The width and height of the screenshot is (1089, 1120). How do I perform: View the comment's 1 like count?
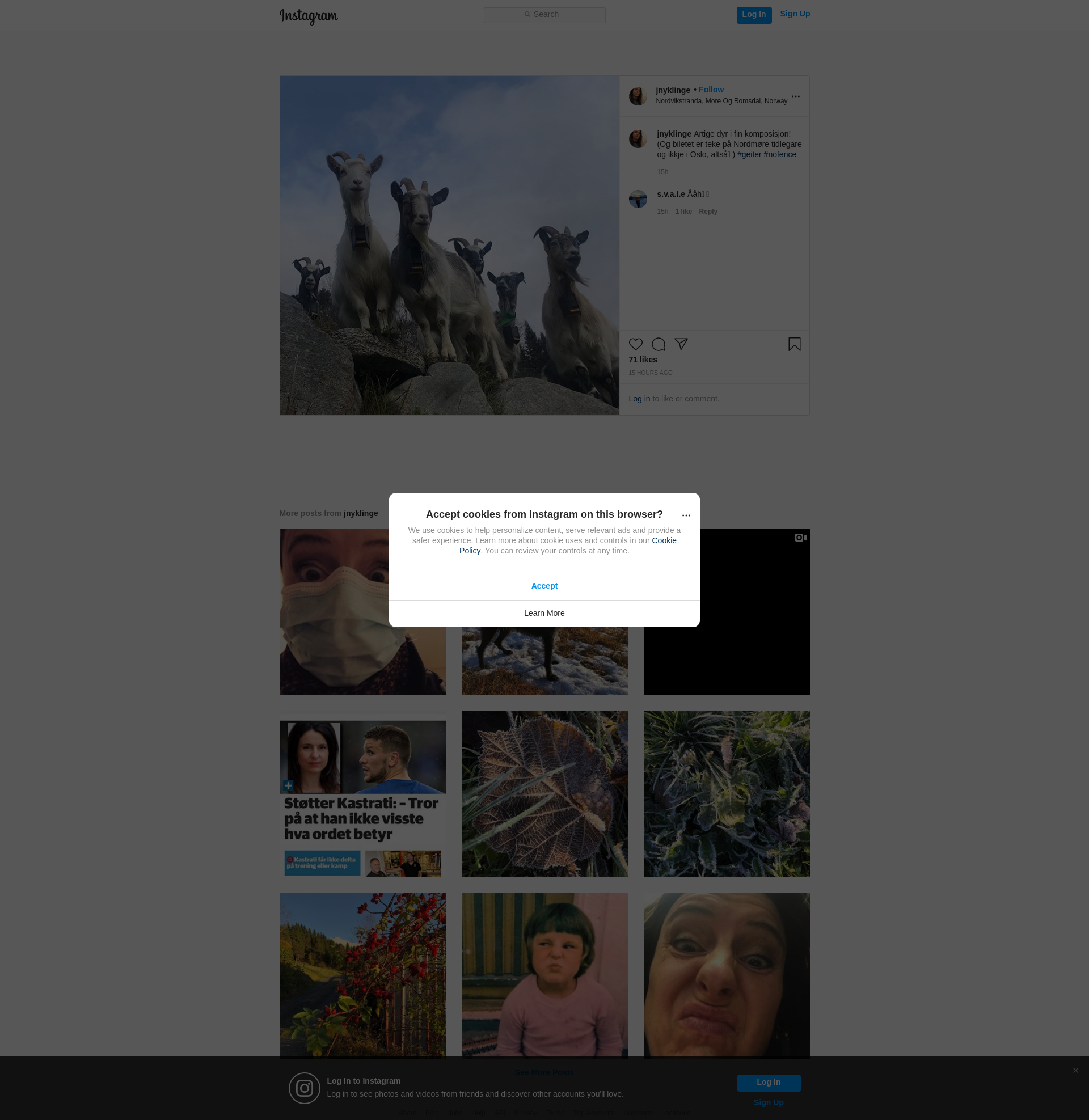(x=683, y=212)
